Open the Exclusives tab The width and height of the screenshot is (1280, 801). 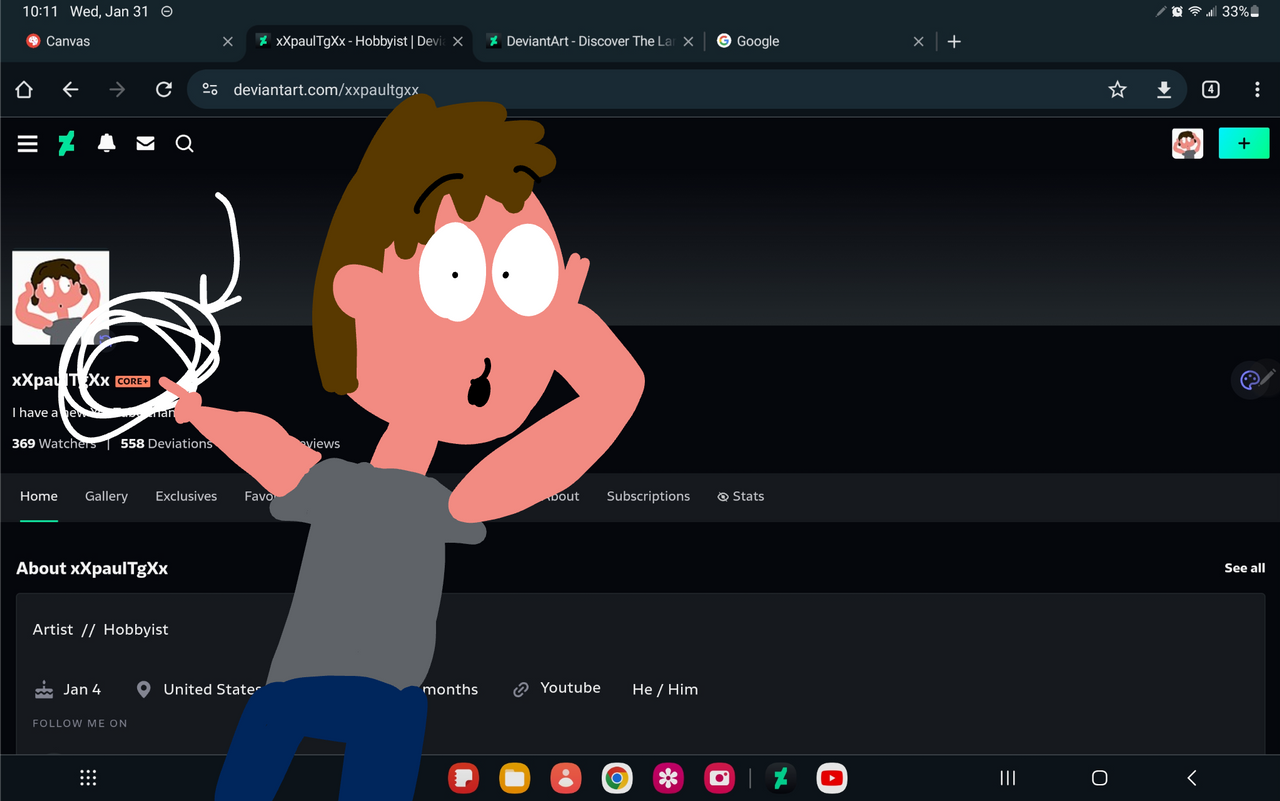186,496
